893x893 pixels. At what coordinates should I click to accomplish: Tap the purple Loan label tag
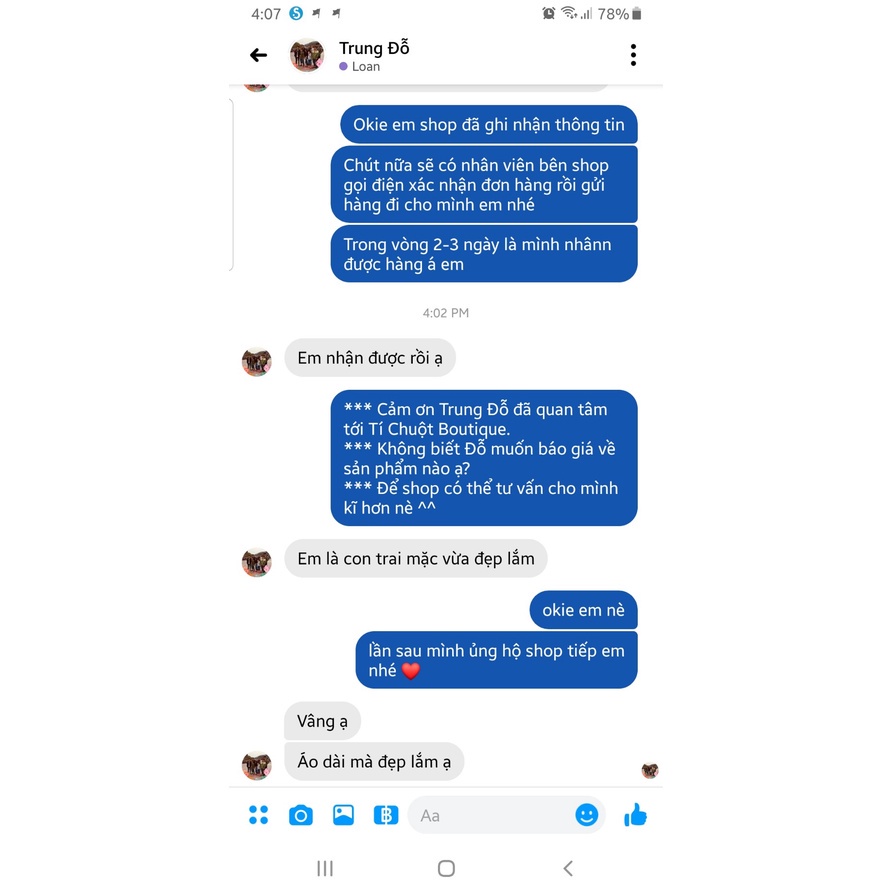click(359, 67)
